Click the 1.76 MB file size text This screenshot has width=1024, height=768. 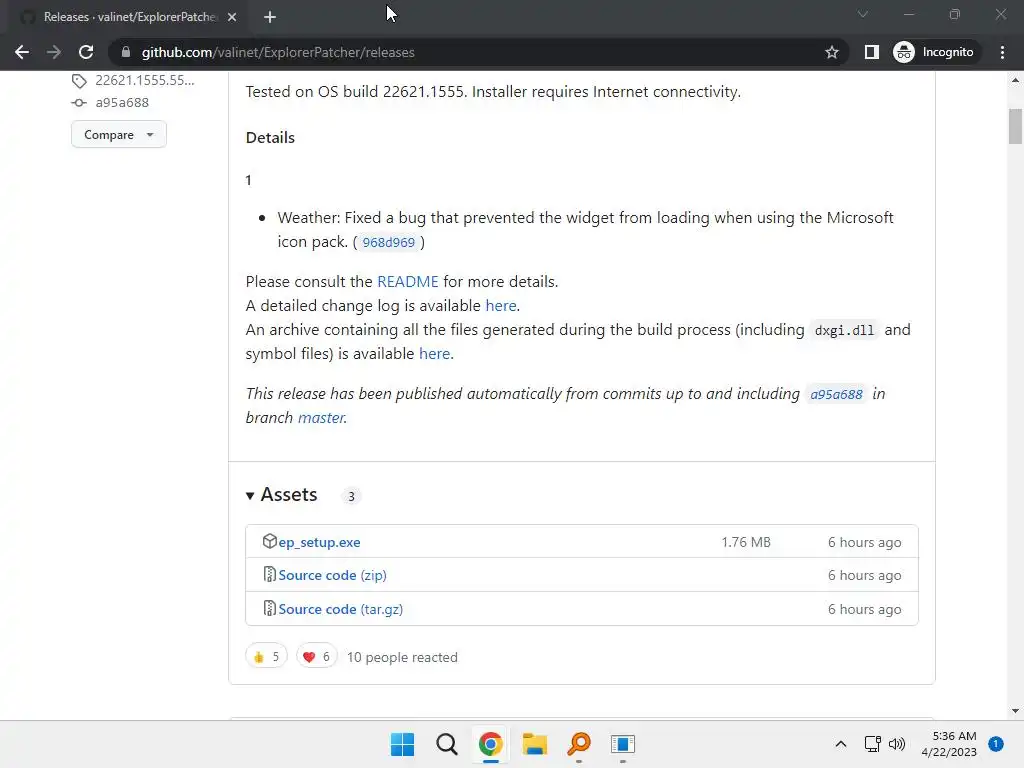(746, 542)
